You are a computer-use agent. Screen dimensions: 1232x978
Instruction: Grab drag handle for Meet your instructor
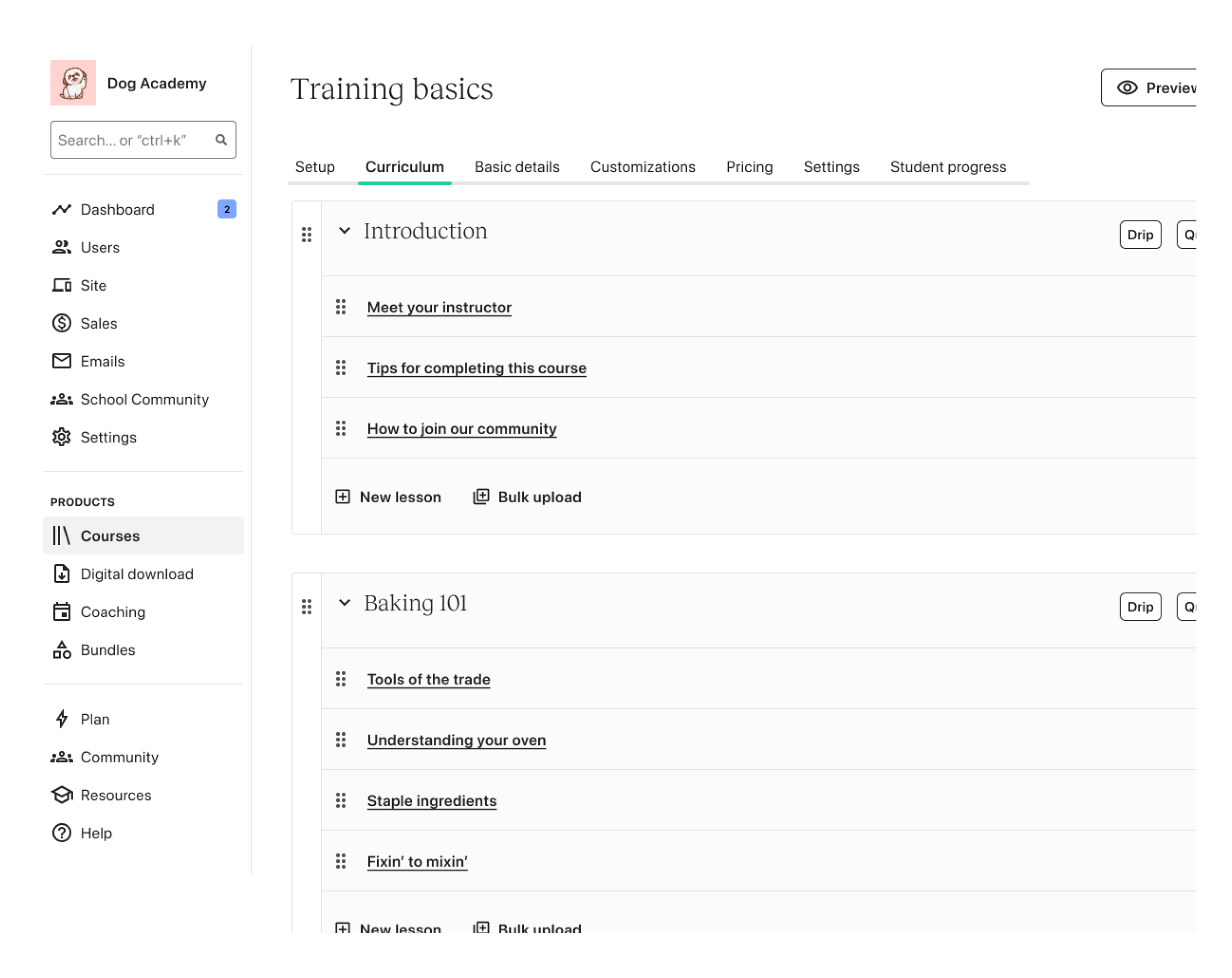click(341, 307)
